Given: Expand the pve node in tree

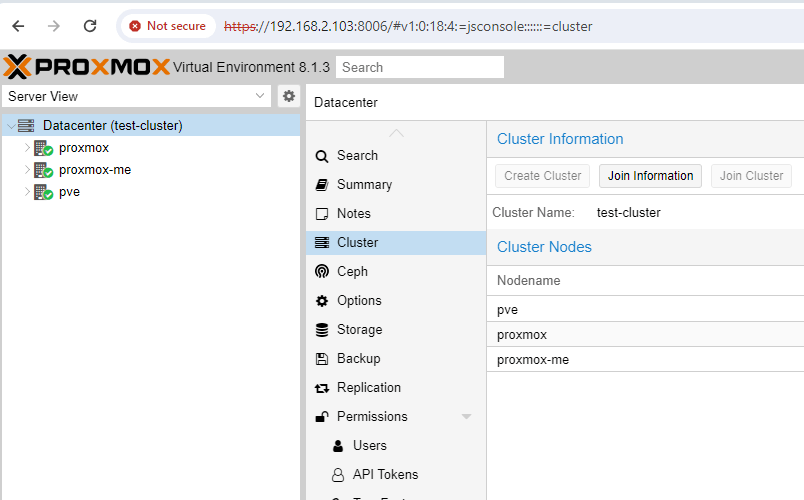Looking at the screenshot, I should tap(28, 192).
